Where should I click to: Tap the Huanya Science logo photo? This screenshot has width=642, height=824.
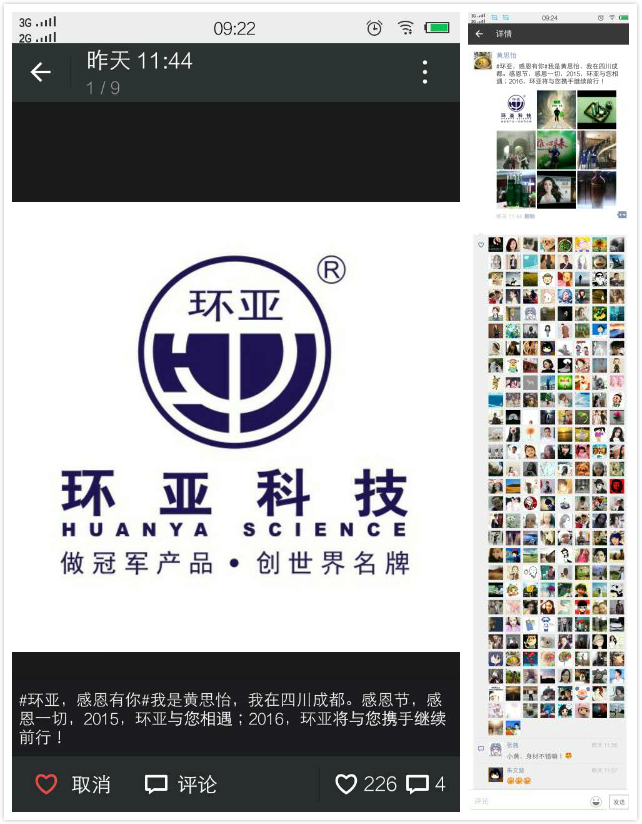pyautogui.click(x=235, y=427)
